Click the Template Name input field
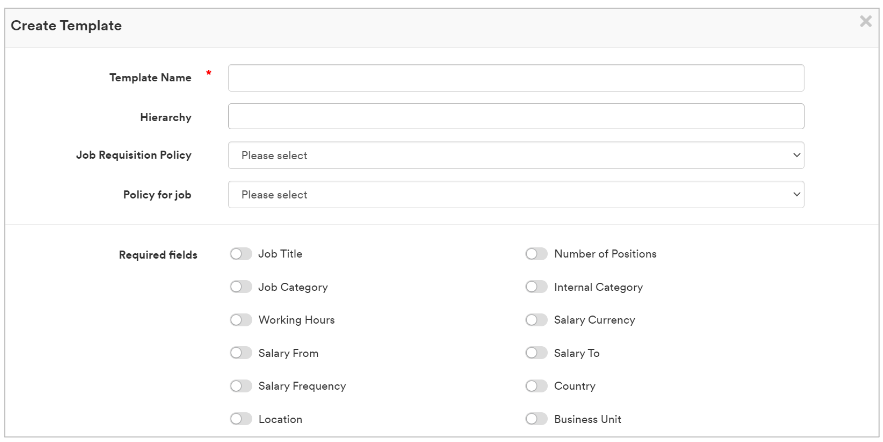This screenshot has height=442, width=883. 516,78
